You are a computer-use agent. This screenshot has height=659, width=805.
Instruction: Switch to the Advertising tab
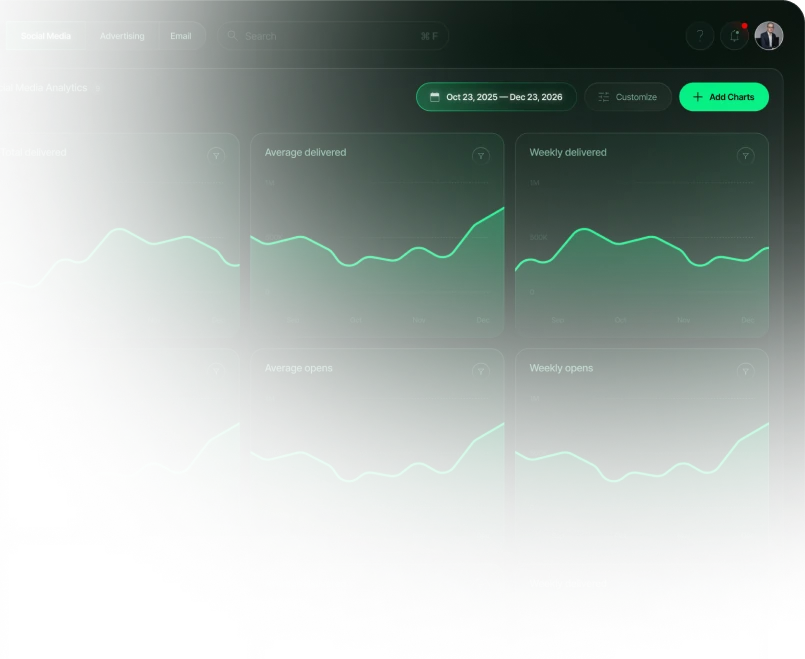point(122,36)
